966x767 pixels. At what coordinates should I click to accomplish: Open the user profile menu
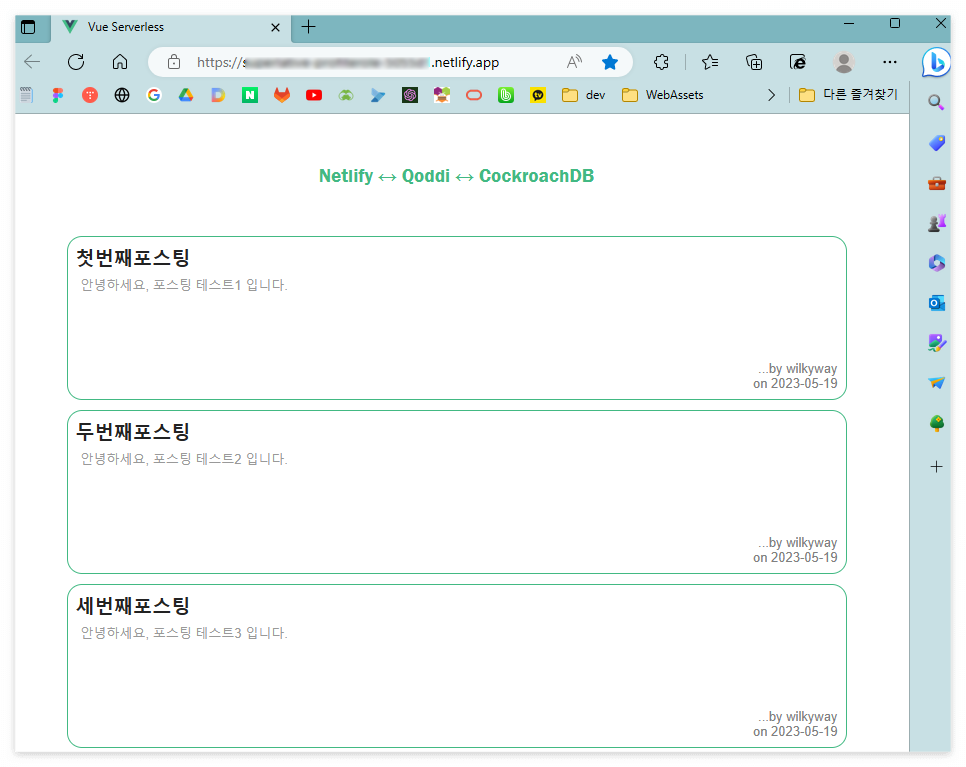(843, 62)
